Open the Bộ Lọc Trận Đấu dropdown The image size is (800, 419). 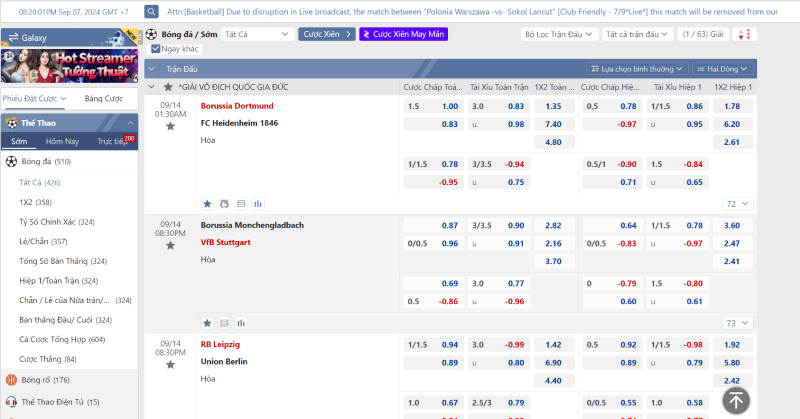[x=558, y=34]
